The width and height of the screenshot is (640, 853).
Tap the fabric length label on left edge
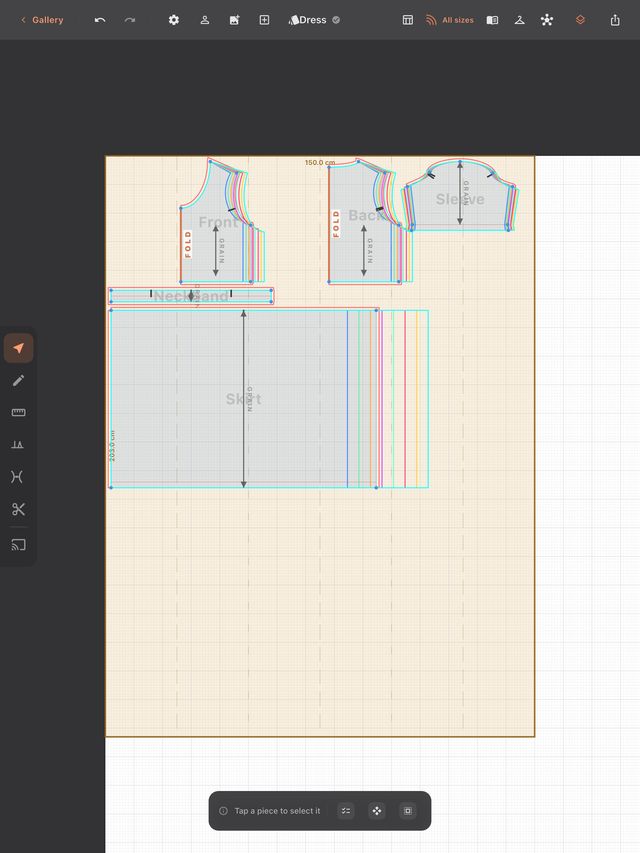tap(112, 446)
